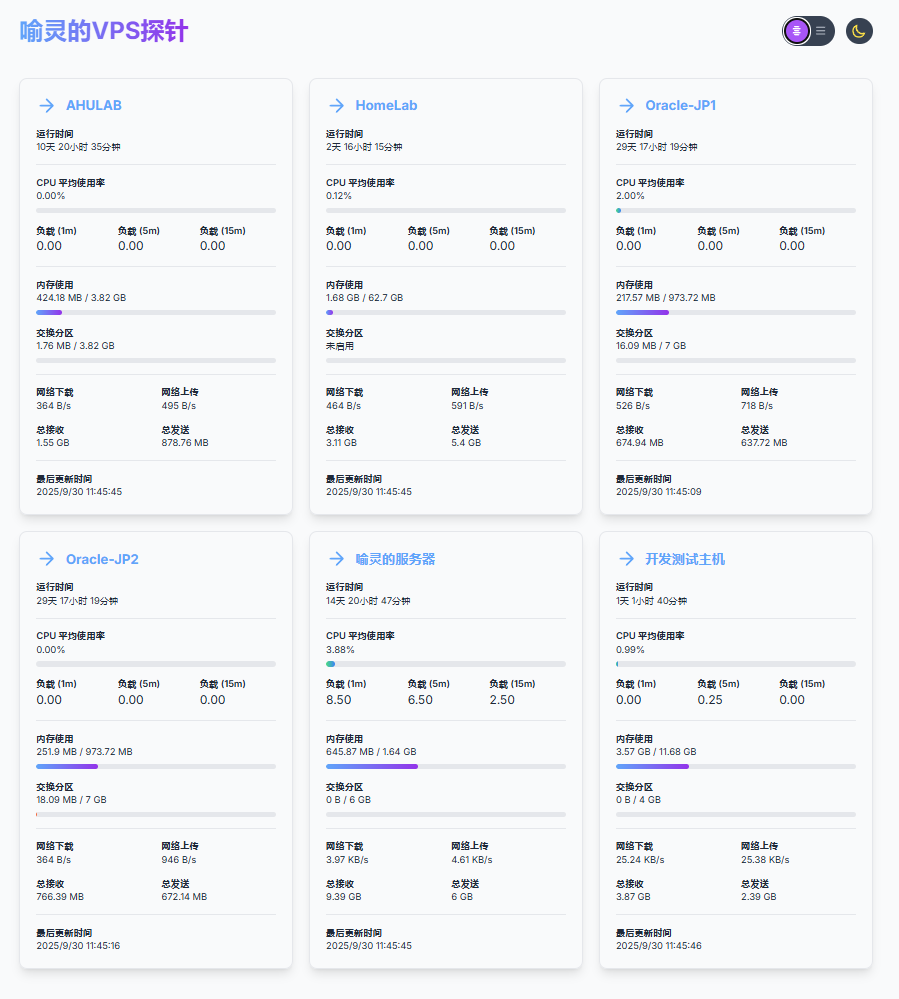Open the Oracle-JP2 server title
This screenshot has height=999, width=899.
click(x=102, y=559)
